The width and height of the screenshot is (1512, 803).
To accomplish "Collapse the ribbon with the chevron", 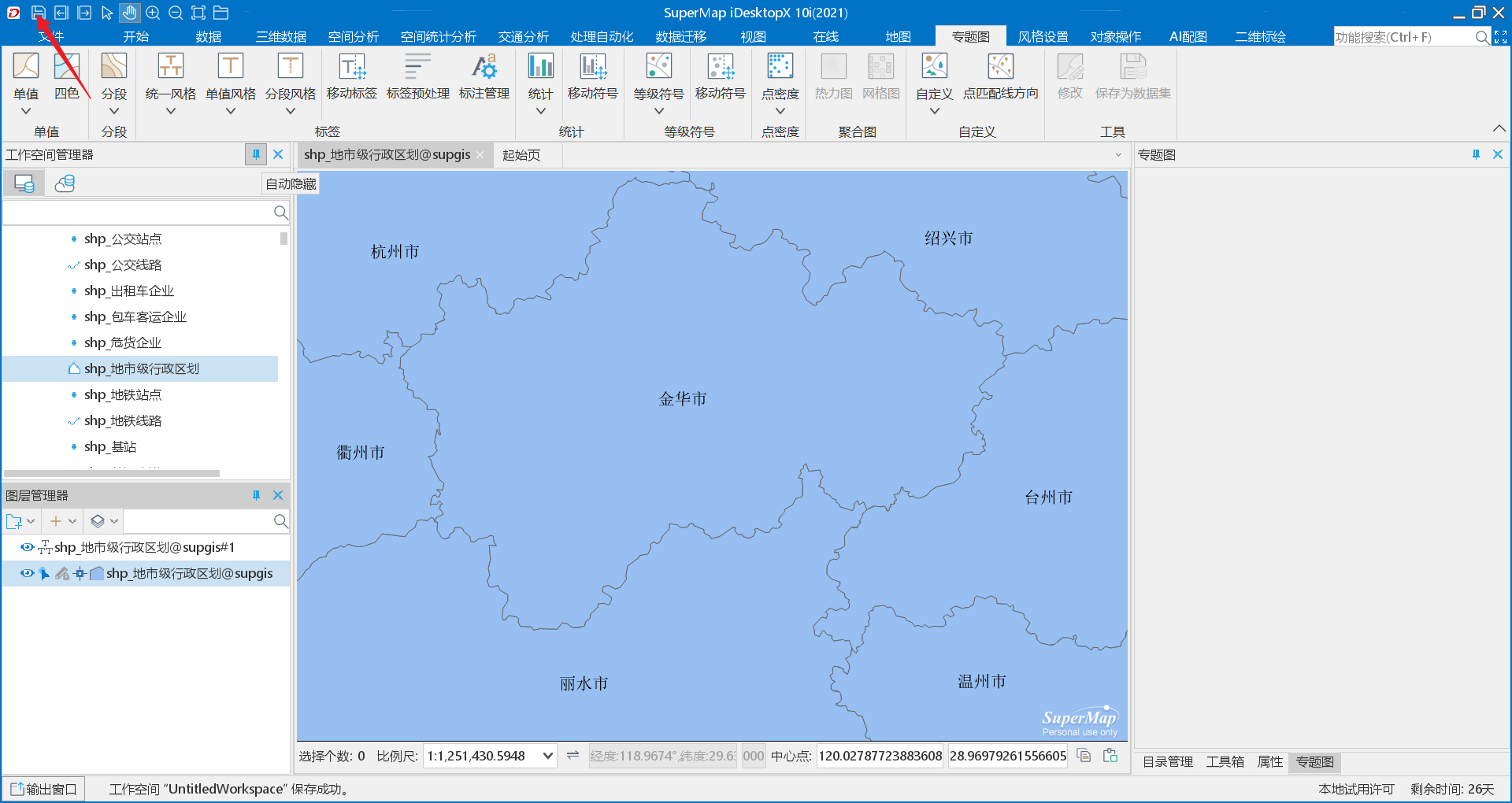I will [x=1499, y=128].
